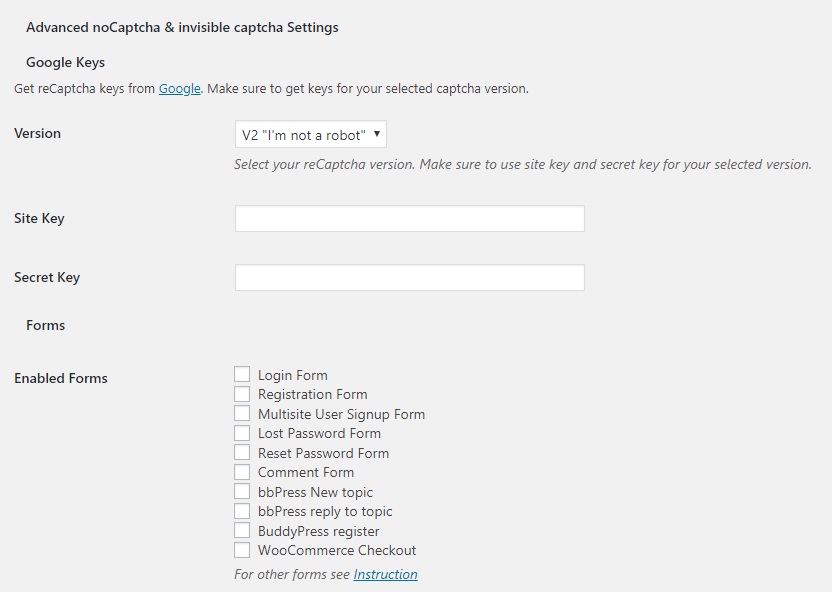Click the Site Key label

tap(39, 219)
